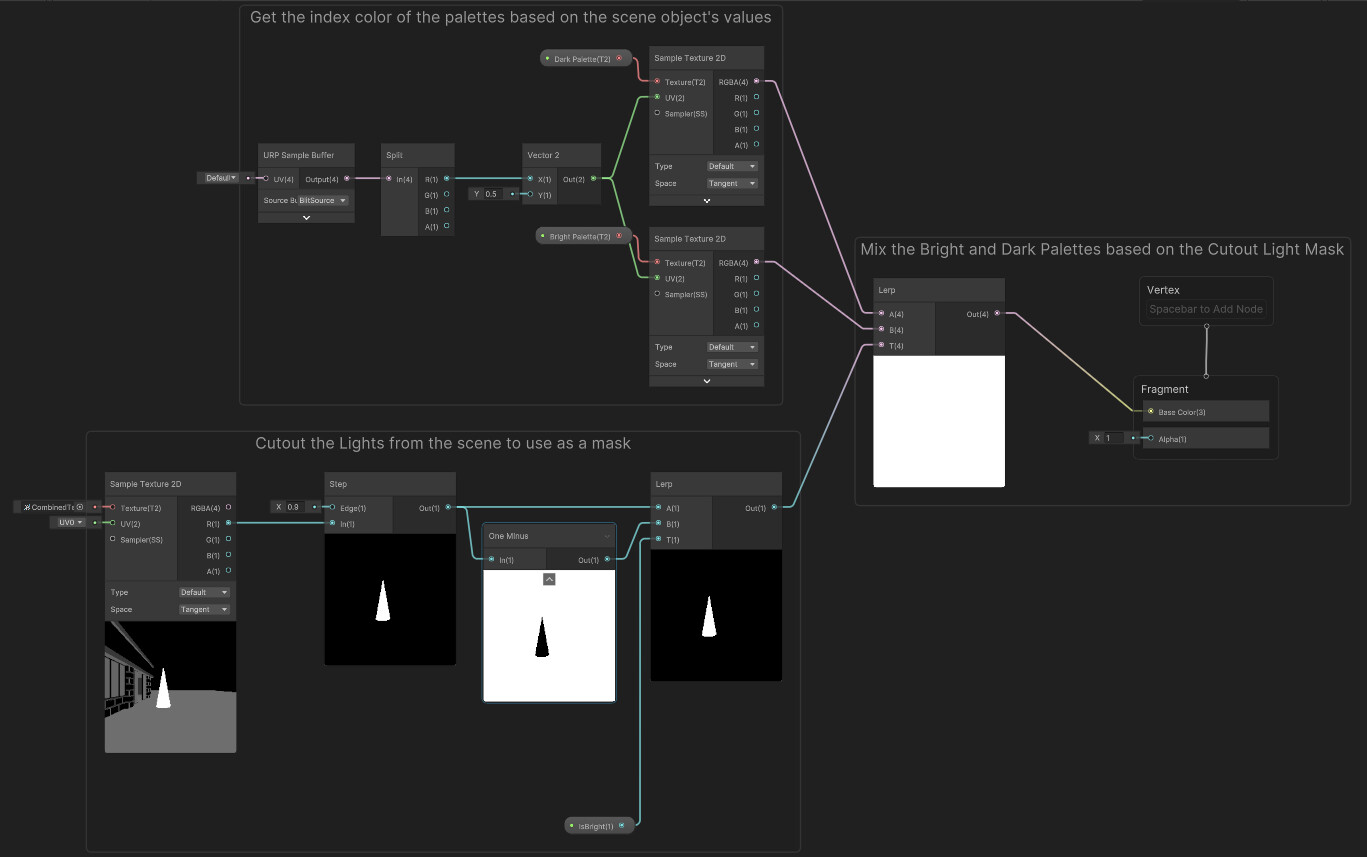
Task: Expand the chevron under the URP Sample Buffer node
Action: [305, 217]
